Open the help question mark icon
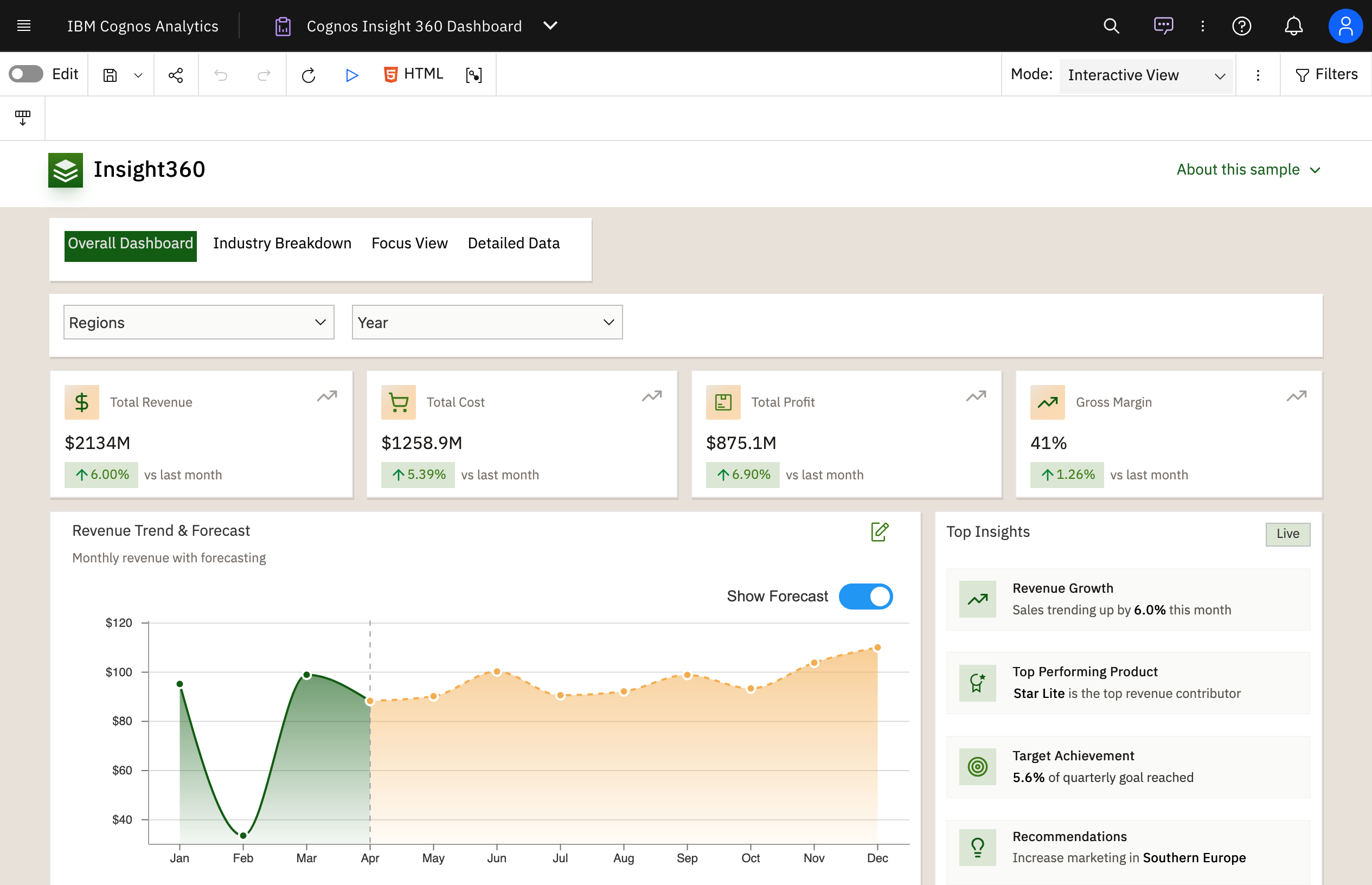The image size is (1372, 885). point(1242,26)
